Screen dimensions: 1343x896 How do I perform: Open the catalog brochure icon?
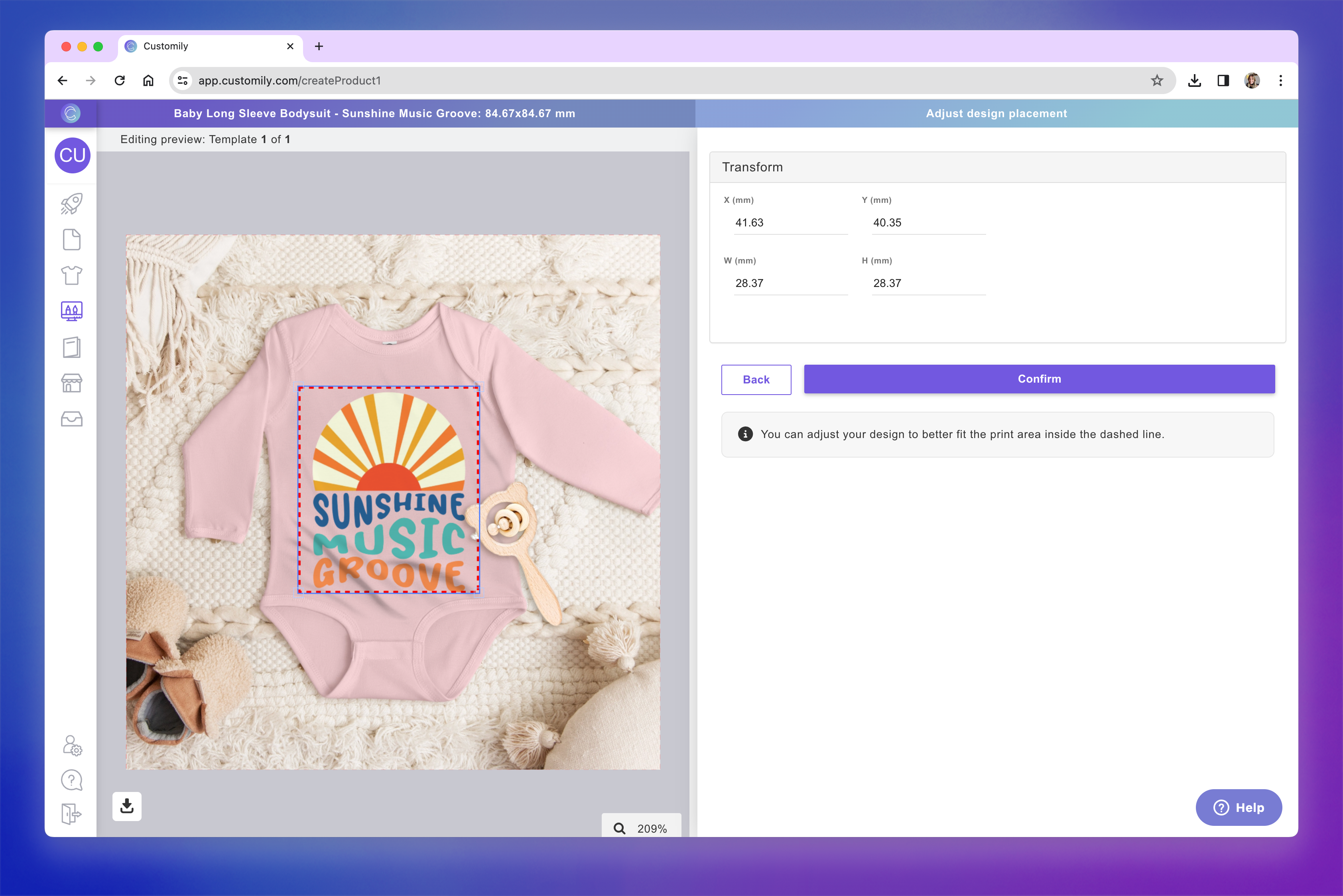click(x=71, y=347)
